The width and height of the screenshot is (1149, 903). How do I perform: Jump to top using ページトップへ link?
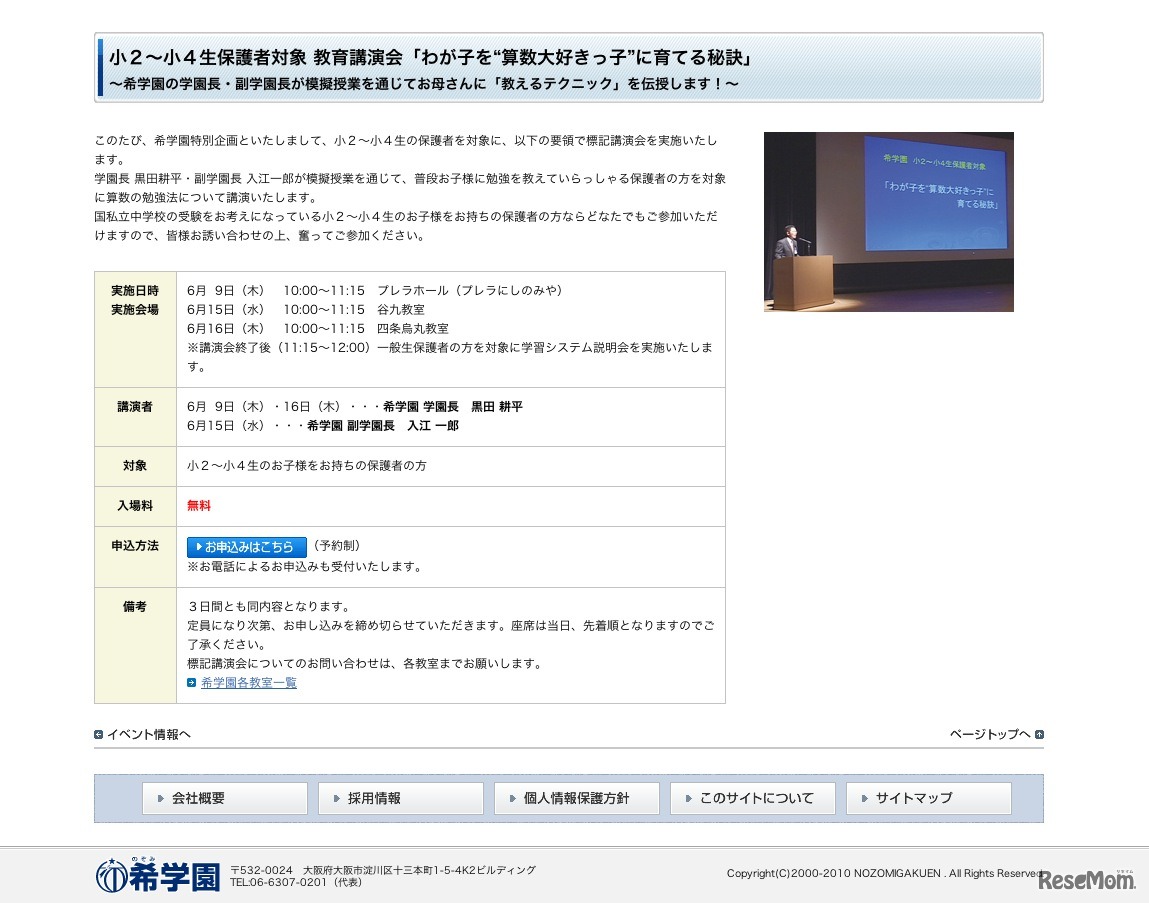(992, 734)
